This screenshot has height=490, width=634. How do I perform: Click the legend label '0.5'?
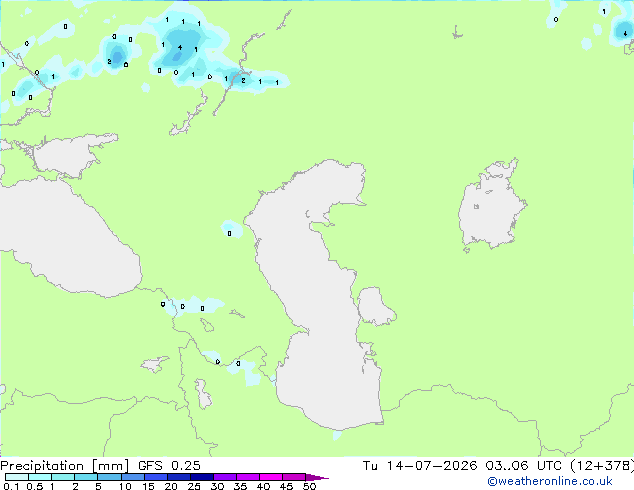(35, 486)
